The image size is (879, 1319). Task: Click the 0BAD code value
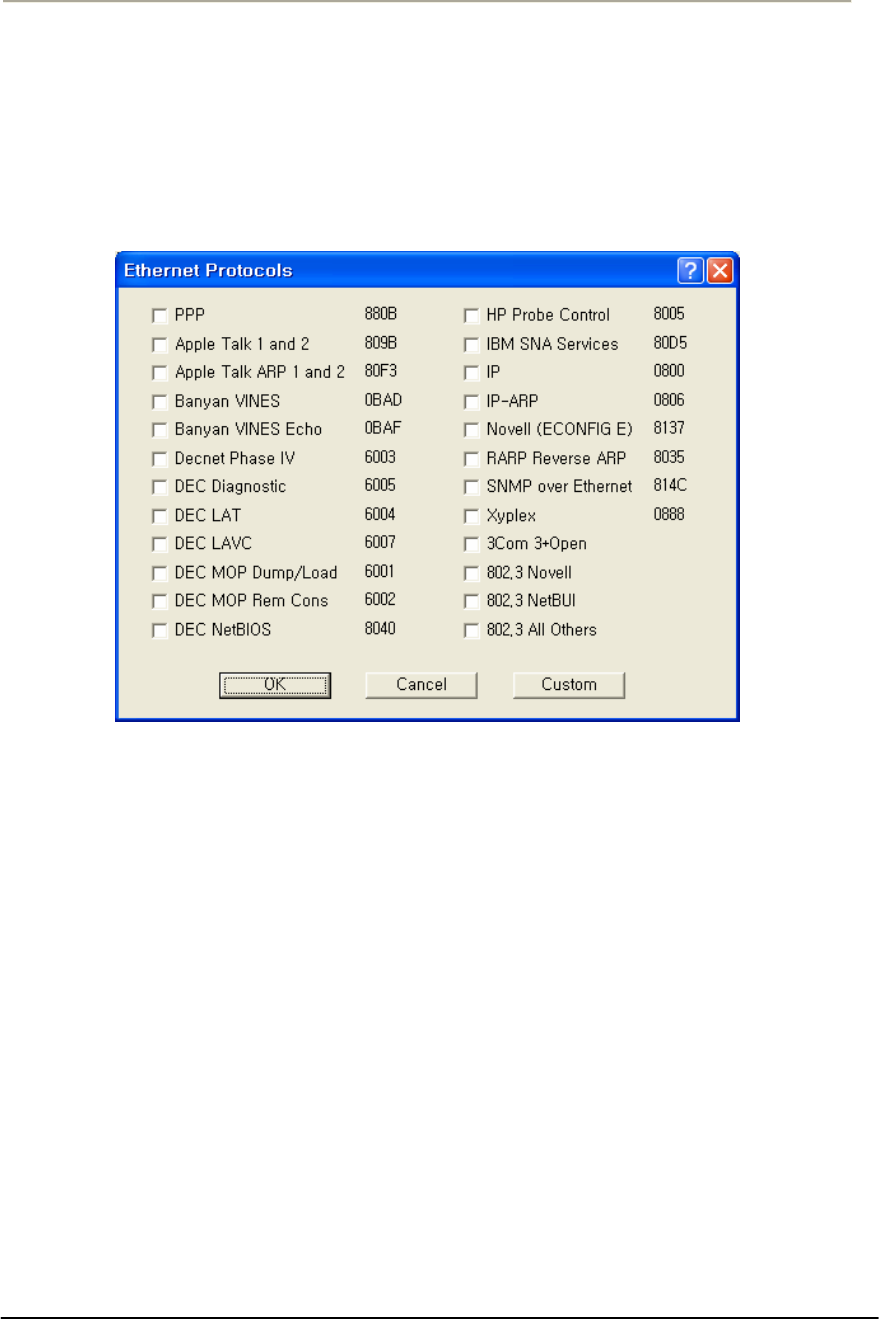pos(384,399)
